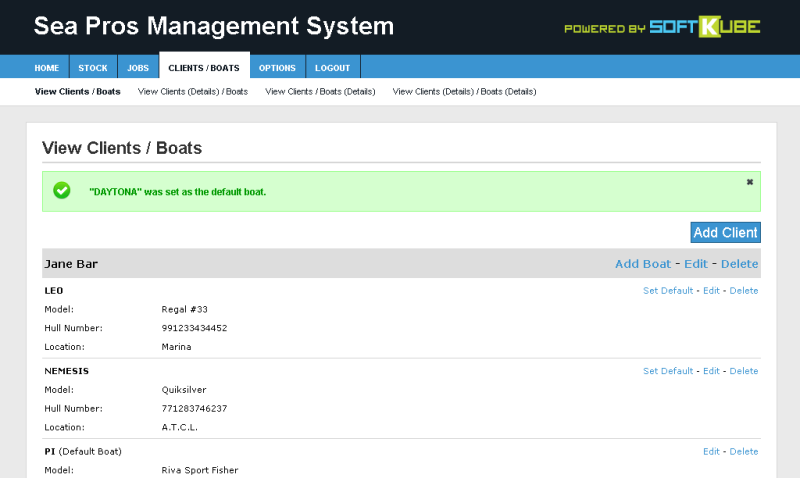Click the SoftKube logo in the header
Screen dimensions: 800x478
705,27
